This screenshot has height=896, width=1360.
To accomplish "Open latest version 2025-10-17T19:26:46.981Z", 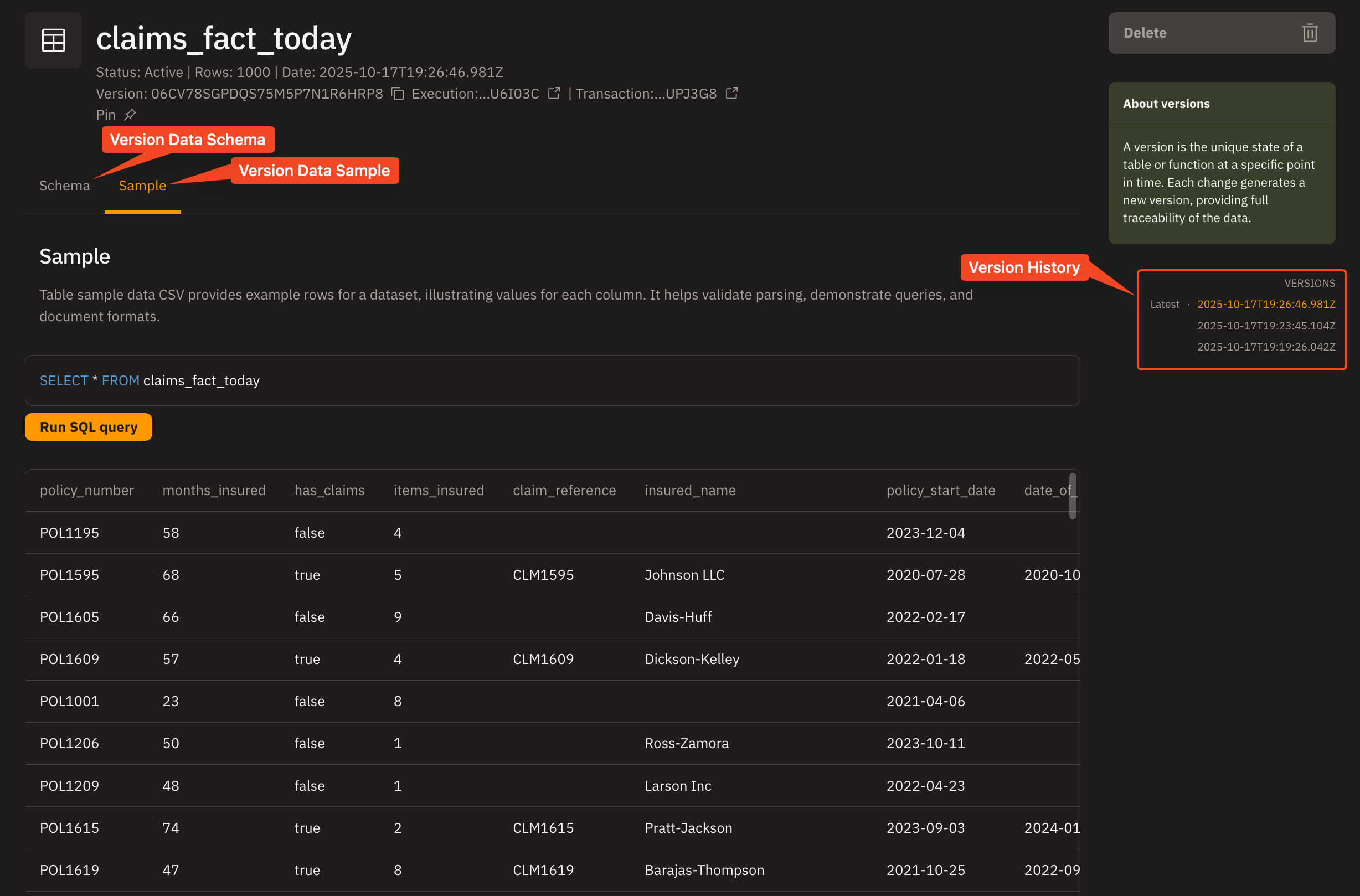I will point(1266,304).
